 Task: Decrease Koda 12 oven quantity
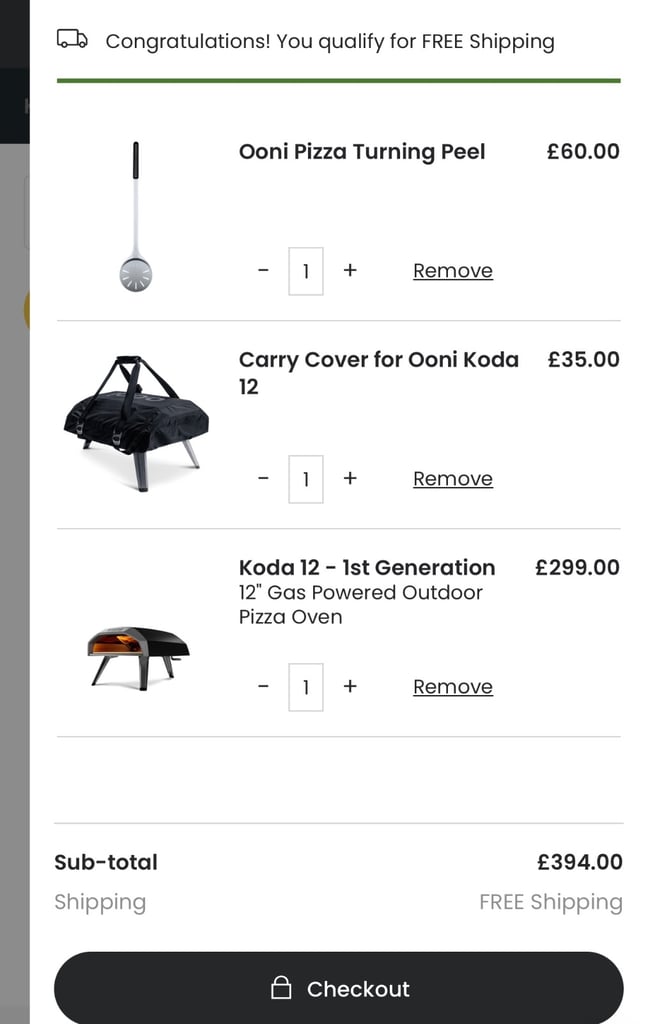pyautogui.click(x=263, y=686)
